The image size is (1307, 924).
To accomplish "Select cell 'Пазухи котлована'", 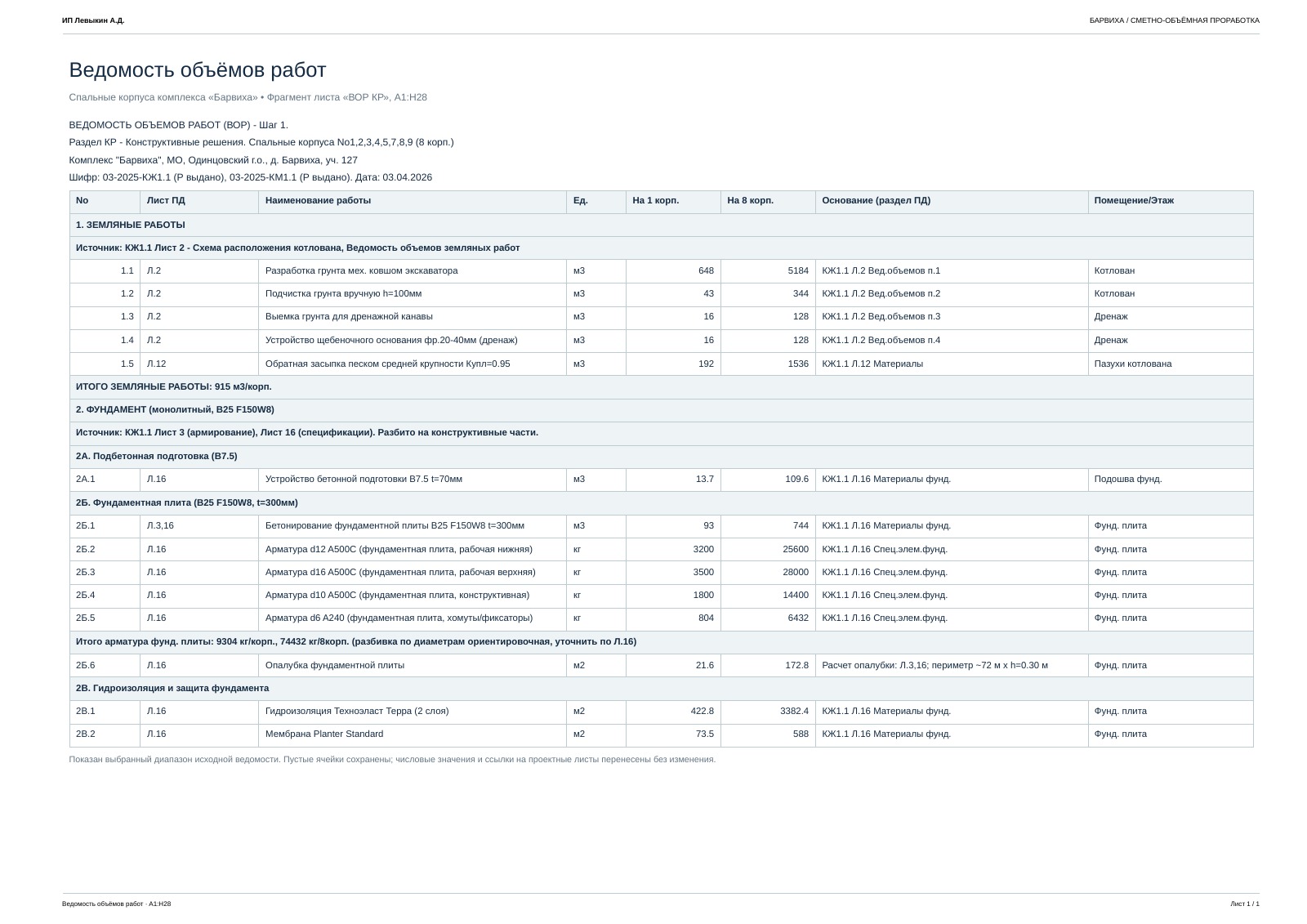I will click(x=1171, y=364).
